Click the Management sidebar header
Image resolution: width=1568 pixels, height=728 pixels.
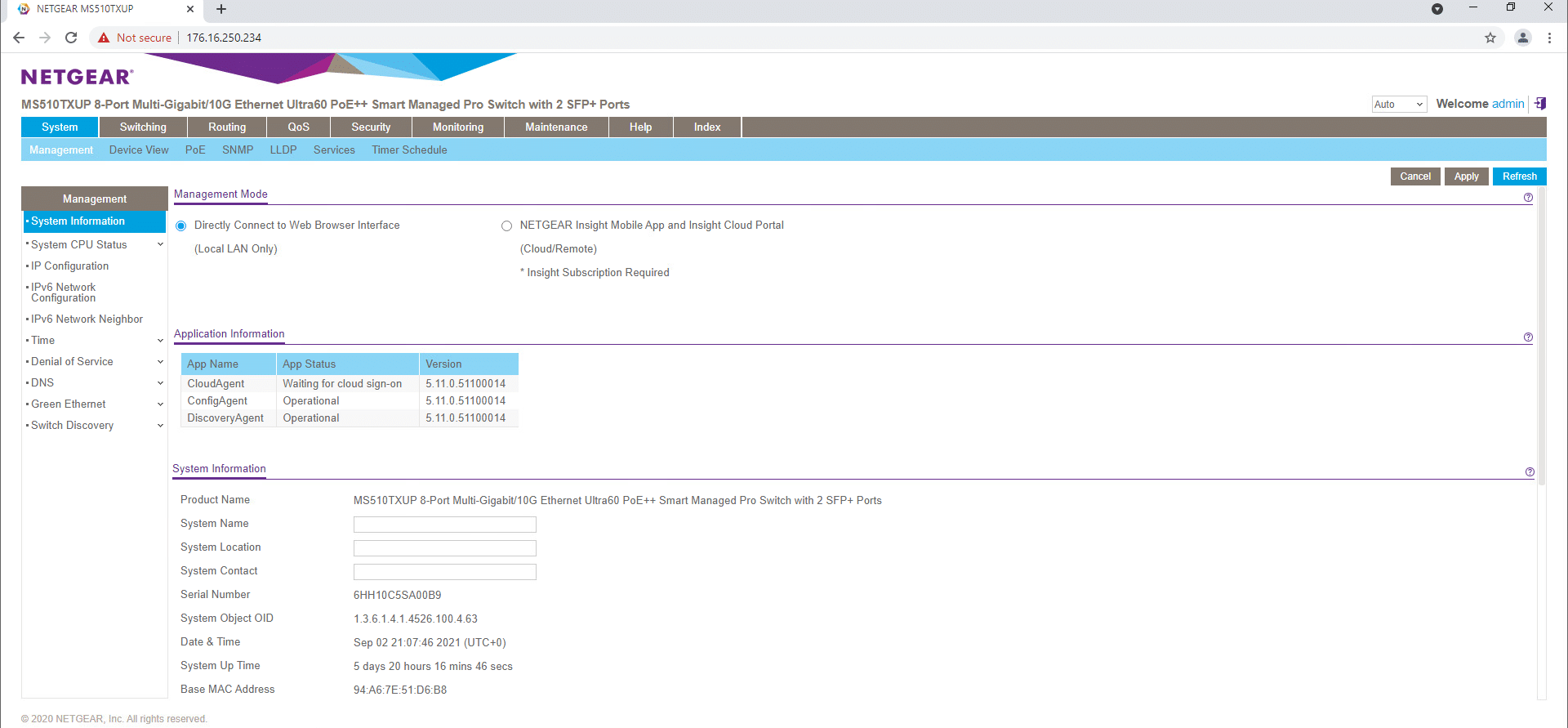[x=95, y=199]
